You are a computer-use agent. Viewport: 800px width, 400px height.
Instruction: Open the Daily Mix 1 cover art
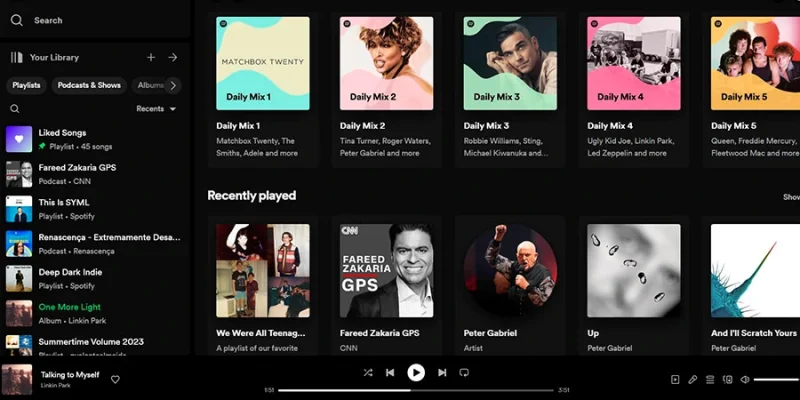click(263, 63)
